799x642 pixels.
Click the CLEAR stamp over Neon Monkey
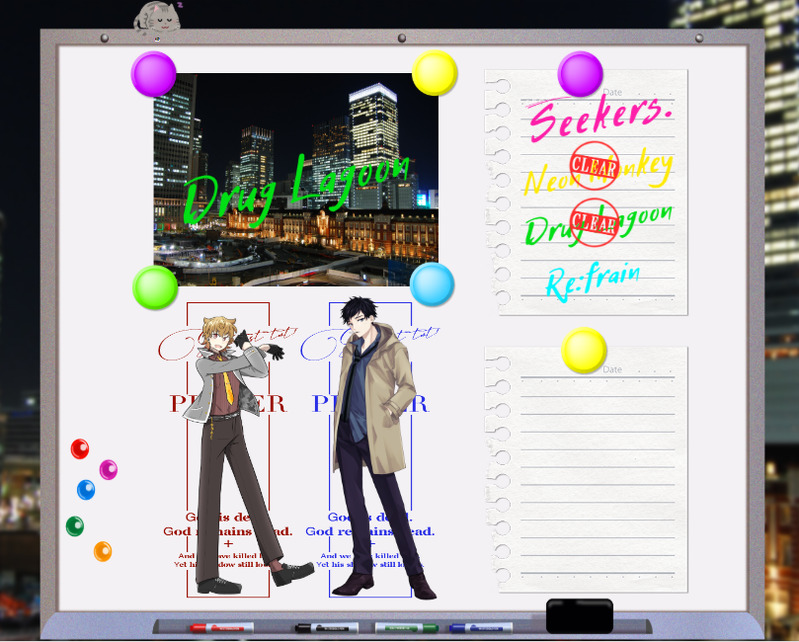coord(594,166)
